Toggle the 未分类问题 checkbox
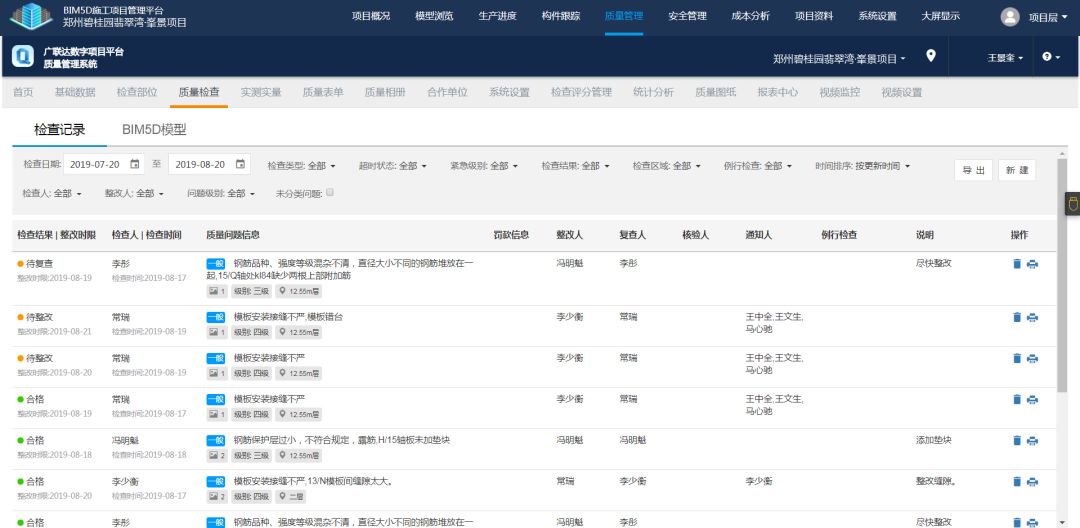This screenshot has height=528, width=1080. tap(330, 193)
